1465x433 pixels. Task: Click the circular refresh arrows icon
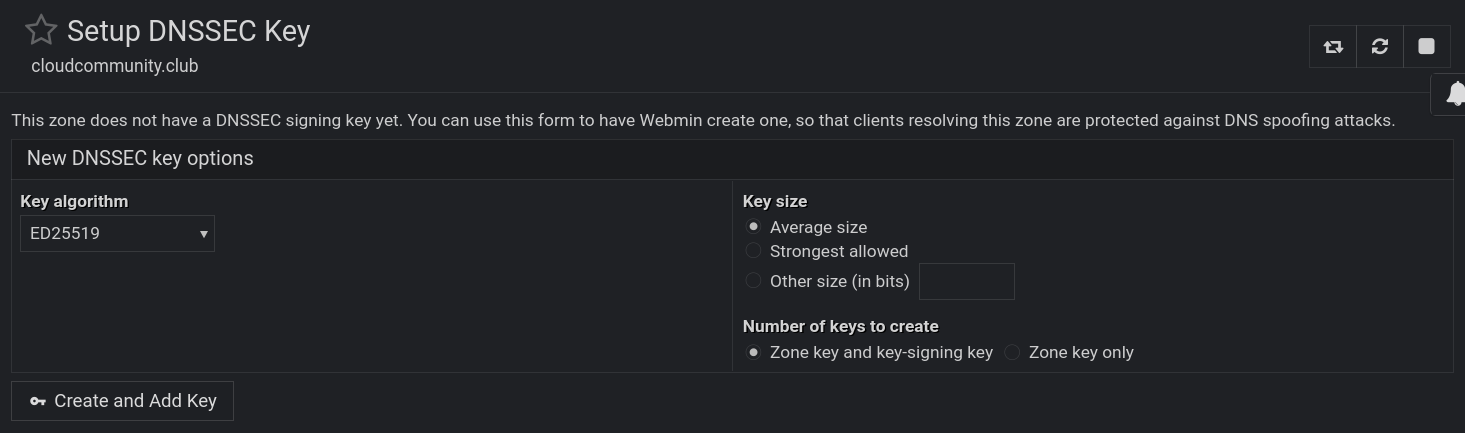tap(1380, 47)
